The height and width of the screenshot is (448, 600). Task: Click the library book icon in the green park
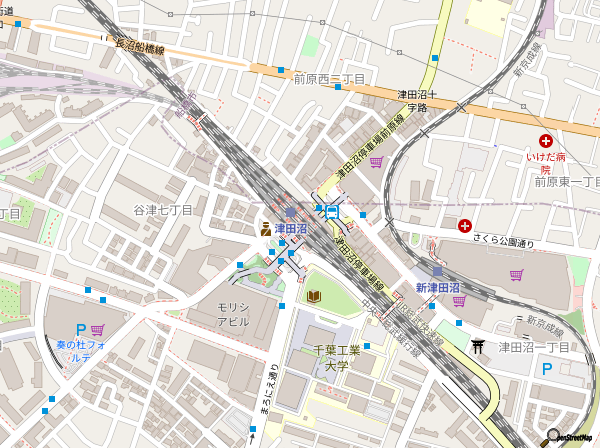[x=314, y=296]
